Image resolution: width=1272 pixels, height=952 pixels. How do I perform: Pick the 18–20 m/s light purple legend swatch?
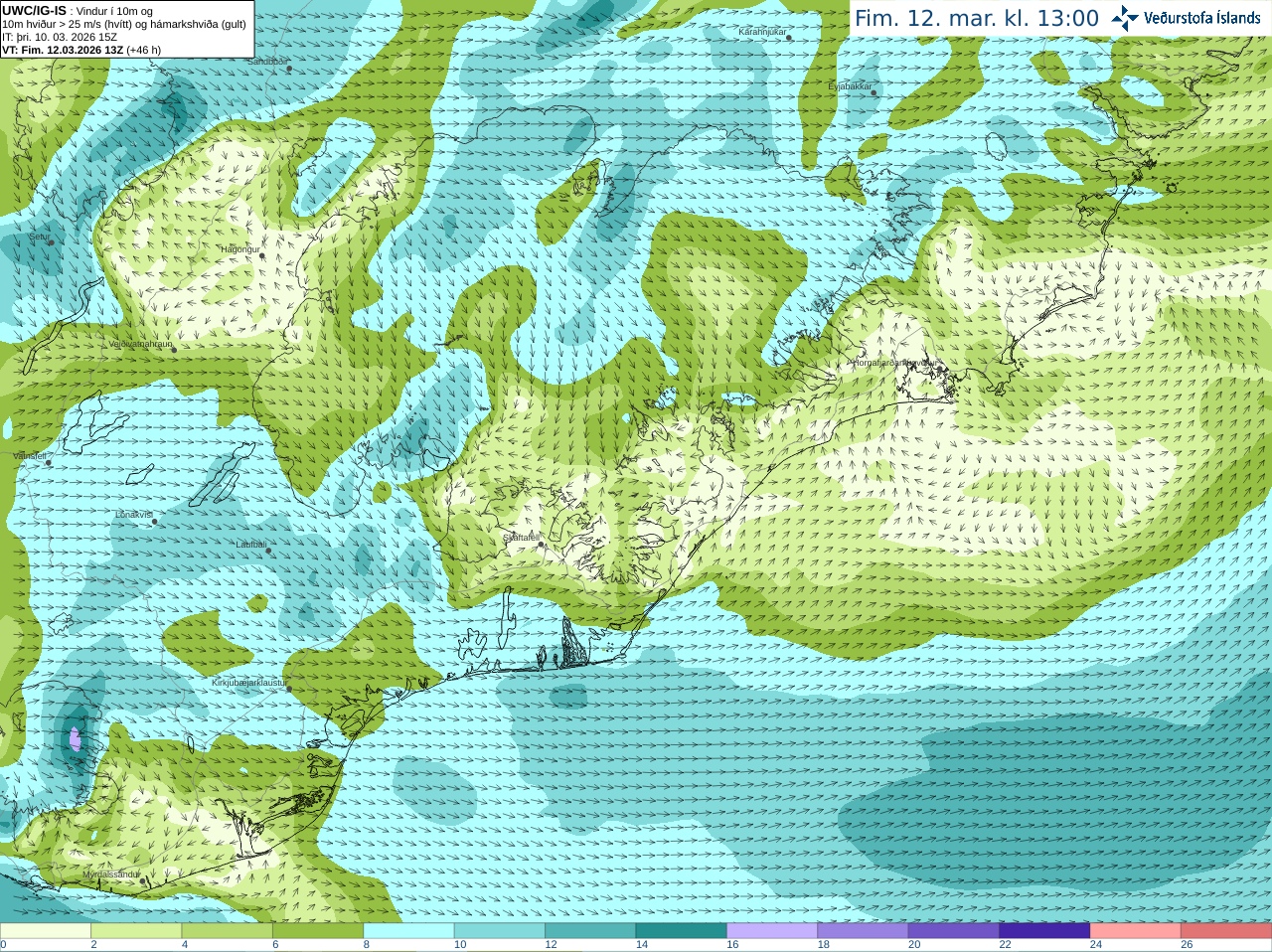[x=864, y=931]
